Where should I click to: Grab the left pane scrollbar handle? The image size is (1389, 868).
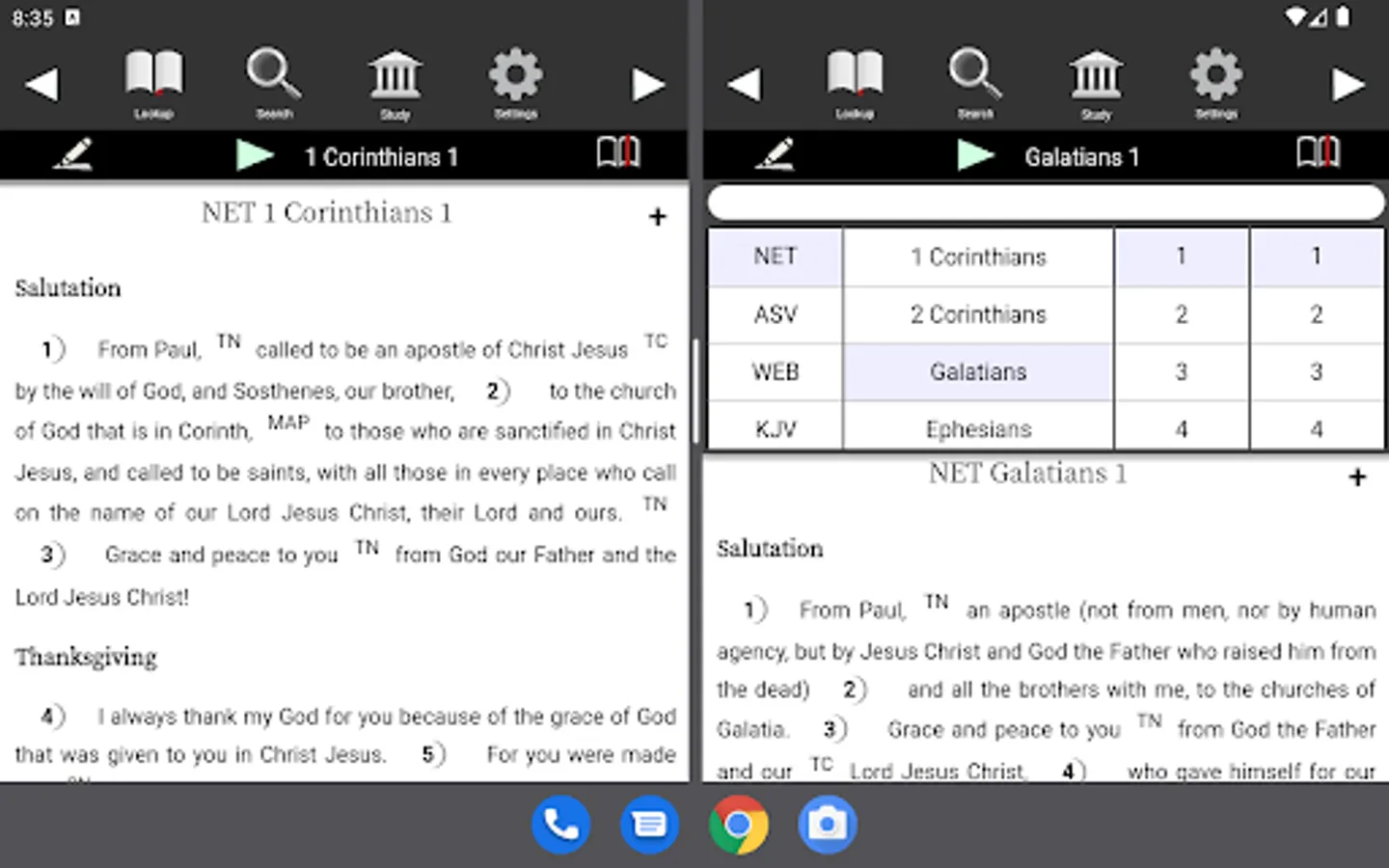(x=694, y=391)
